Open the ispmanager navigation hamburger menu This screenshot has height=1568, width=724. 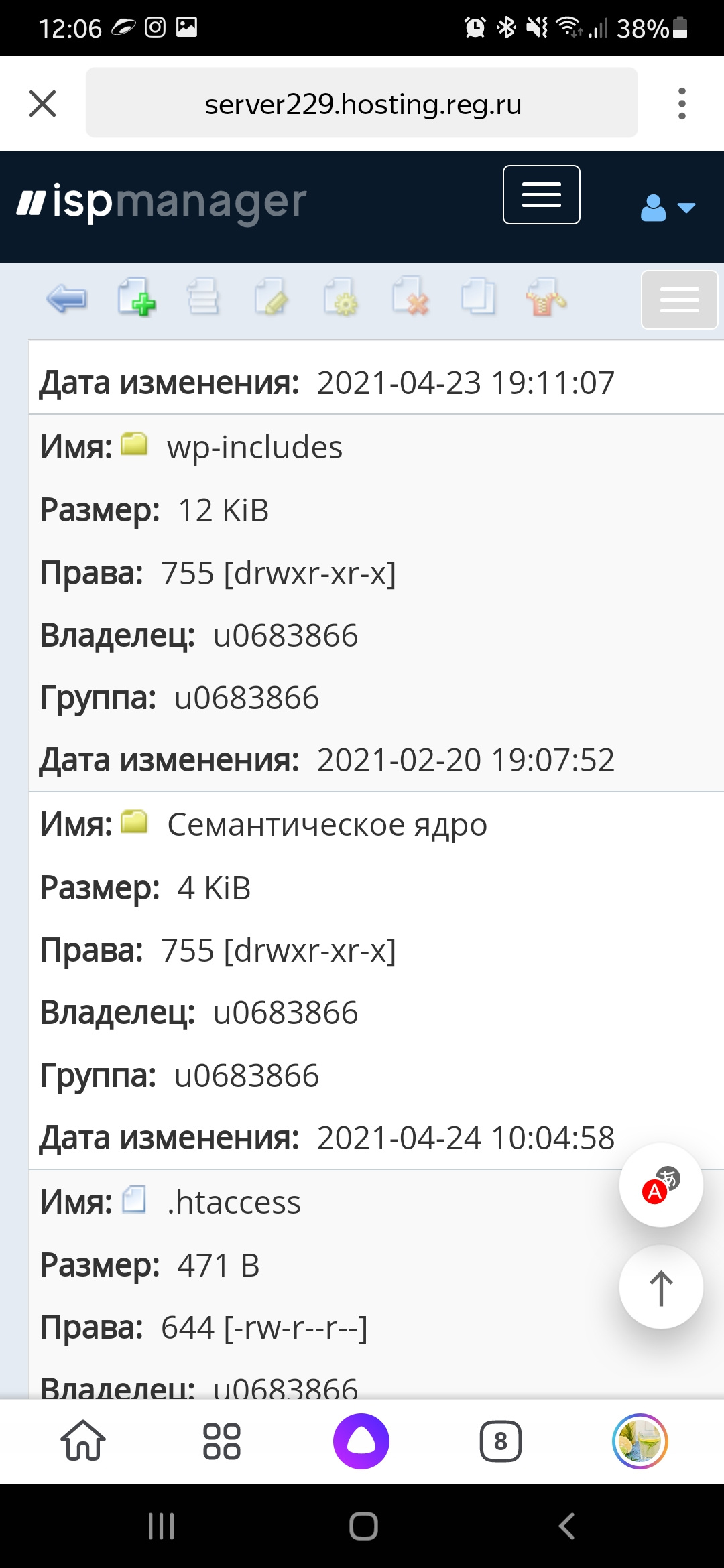[x=541, y=195]
